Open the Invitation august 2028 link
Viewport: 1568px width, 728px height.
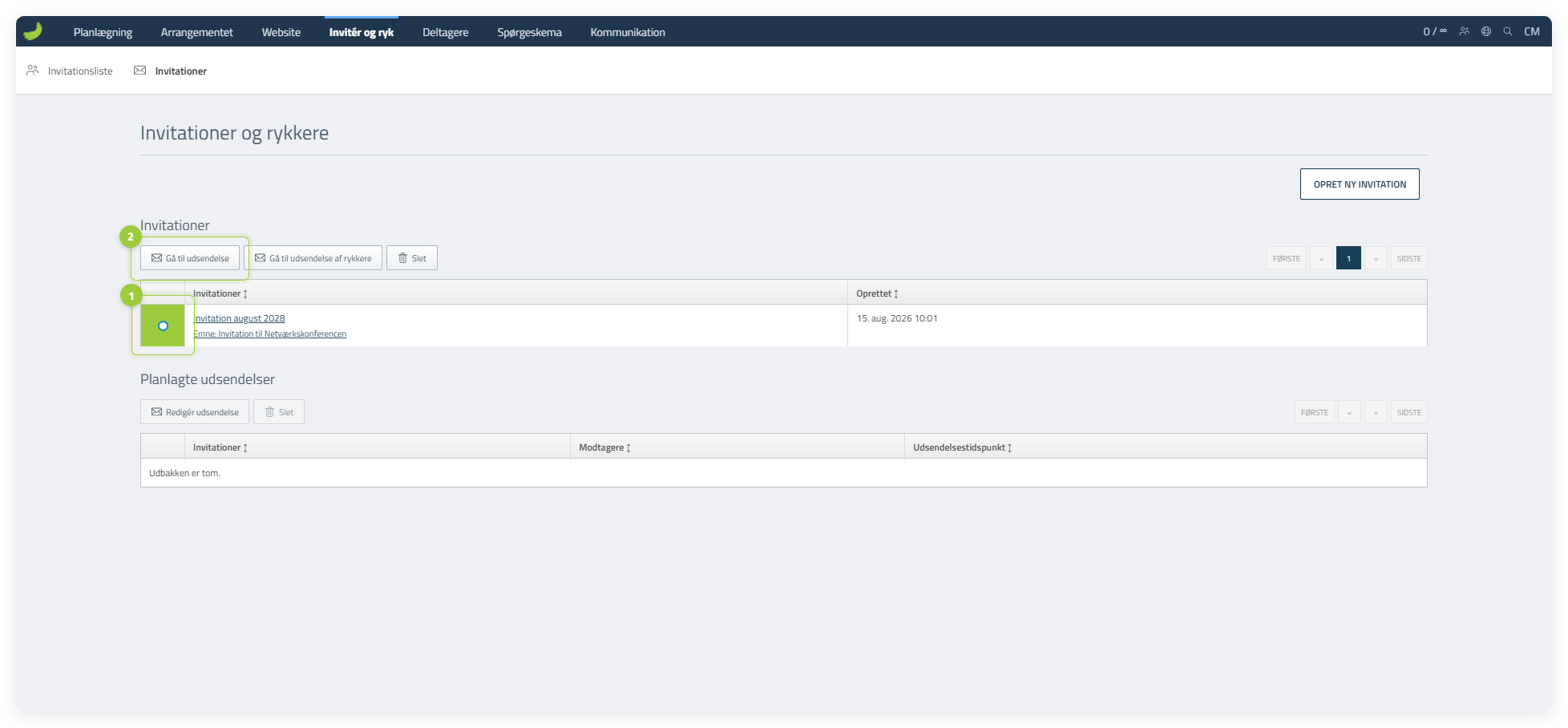[x=240, y=318]
